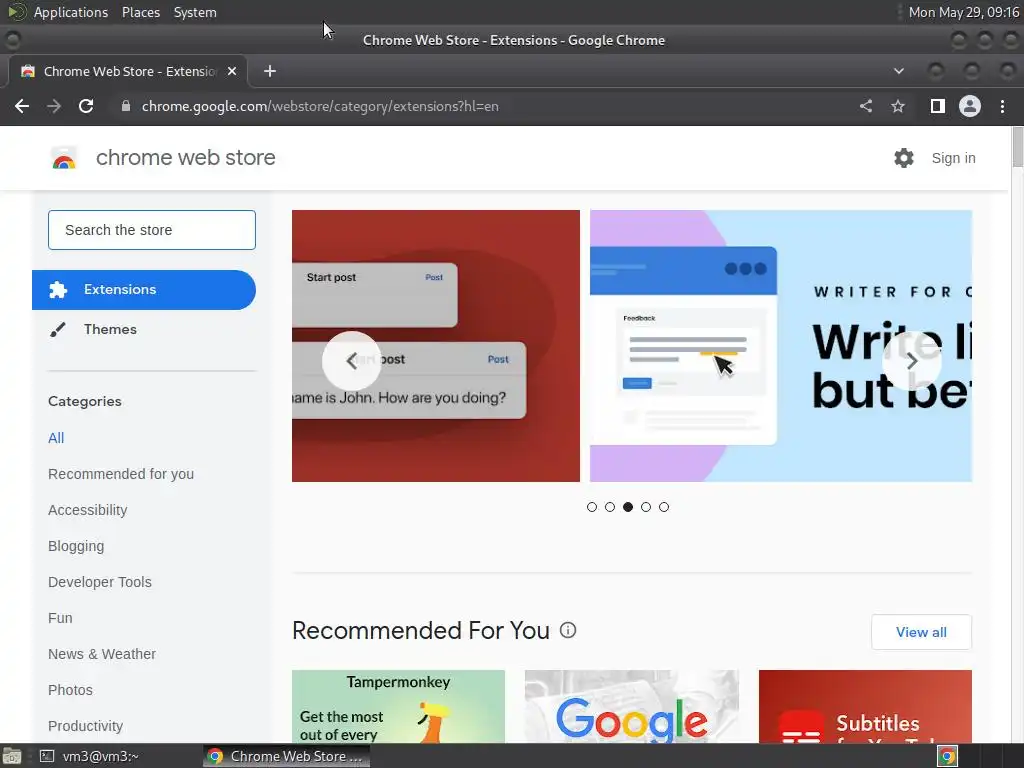Image resolution: width=1024 pixels, height=768 pixels.
Task: Open the Blogging category
Action: (x=76, y=546)
